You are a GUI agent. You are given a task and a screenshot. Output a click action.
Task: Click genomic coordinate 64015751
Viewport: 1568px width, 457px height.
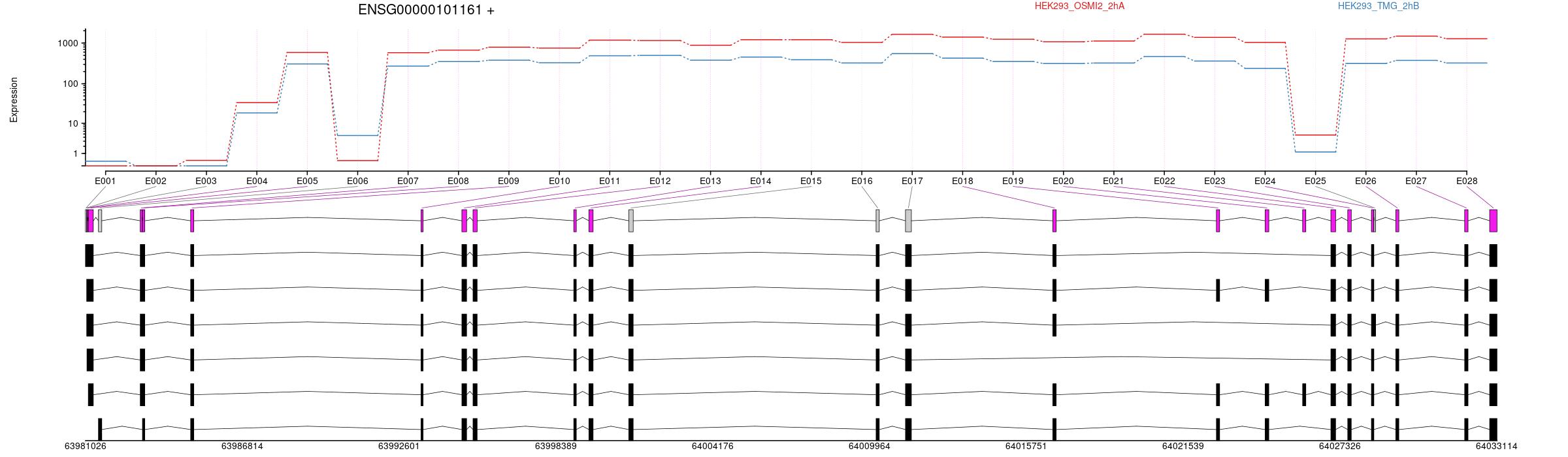pos(1026,447)
